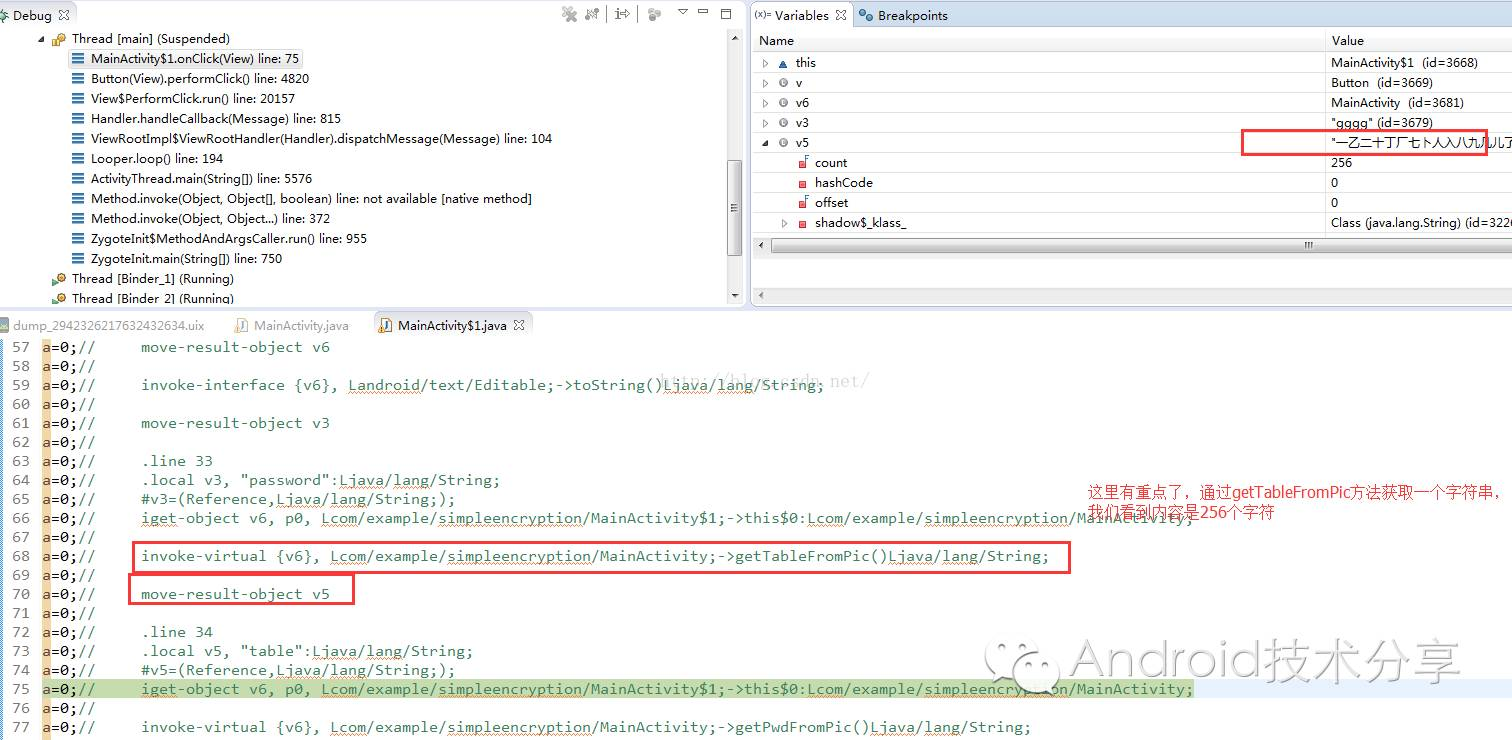Click code line 64 .local v3 "password"
1512x740 pixels.
[x=320, y=480]
